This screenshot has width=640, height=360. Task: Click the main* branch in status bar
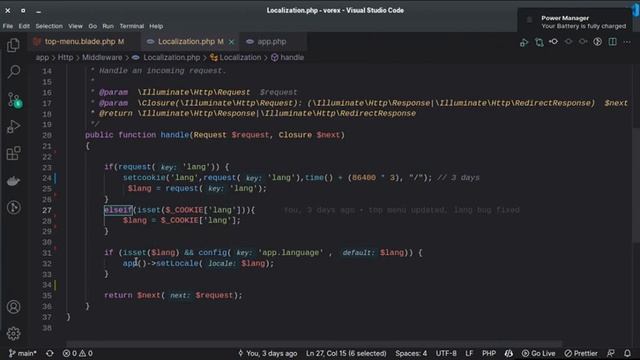pos(23,353)
